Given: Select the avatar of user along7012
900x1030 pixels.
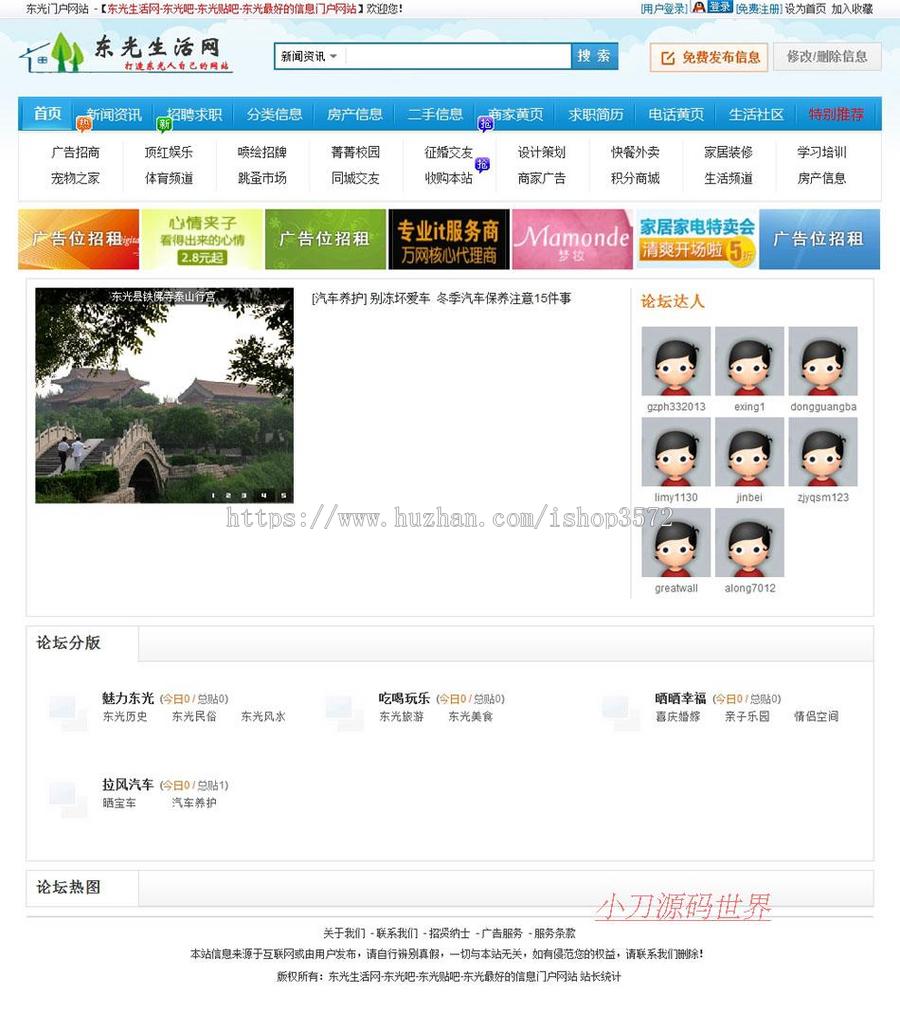Looking at the screenshot, I should 748,545.
